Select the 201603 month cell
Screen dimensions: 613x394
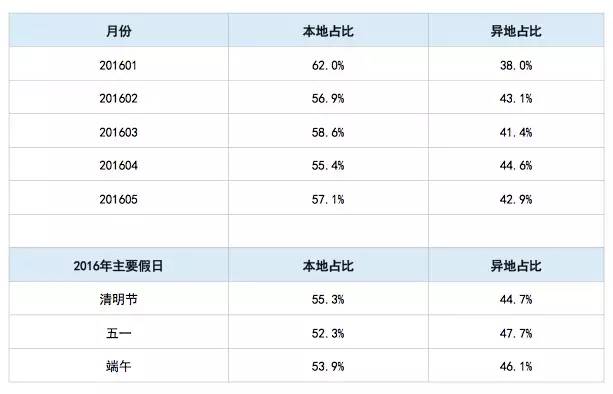(x=118, y=132)
